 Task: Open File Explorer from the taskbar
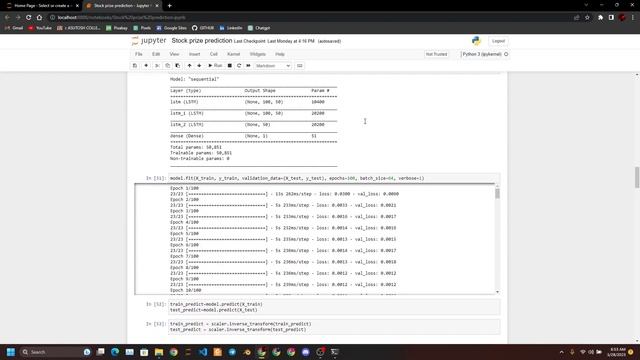[x=159, y=352]
